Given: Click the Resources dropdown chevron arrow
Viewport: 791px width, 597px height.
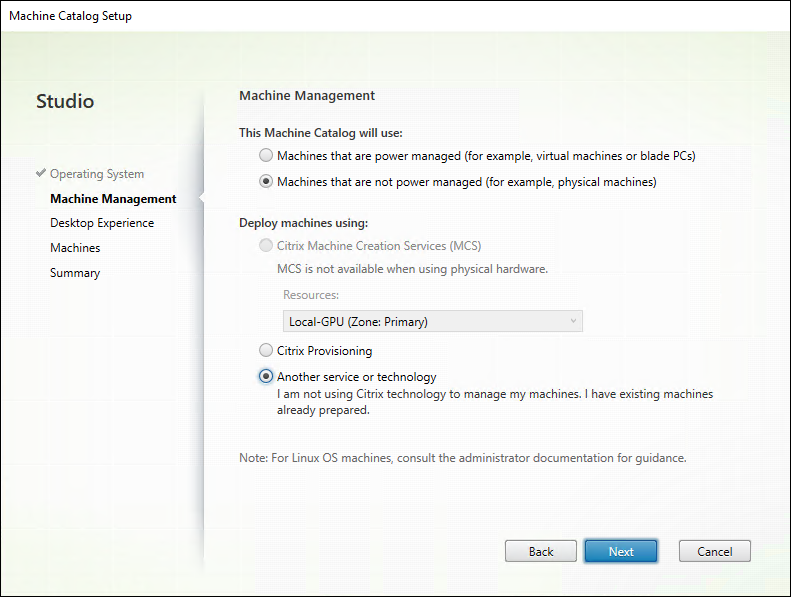Looking at the screenshot, I should (x=573, y=321).
